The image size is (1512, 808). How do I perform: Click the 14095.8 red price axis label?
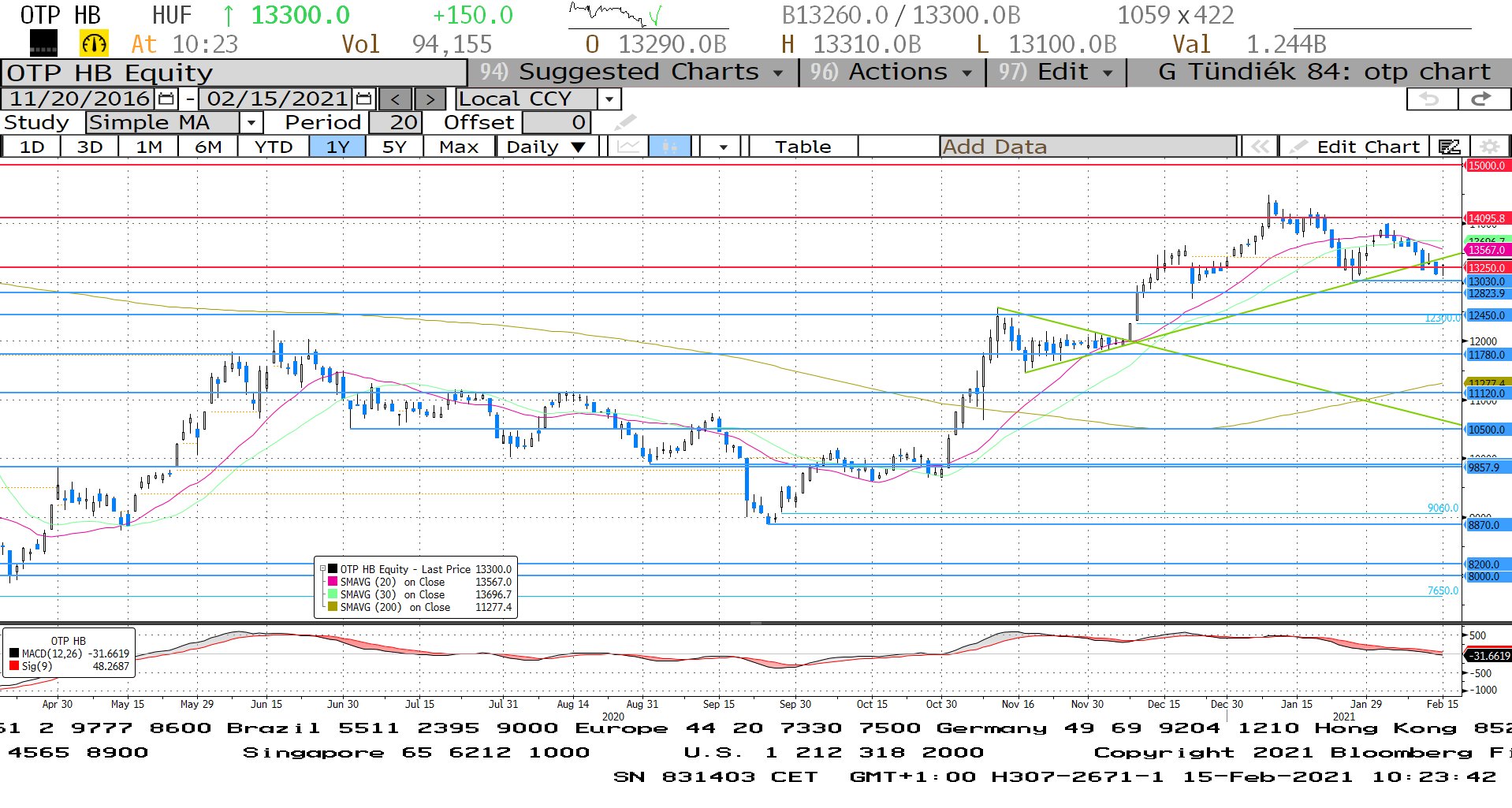[x=1487, y=218]
